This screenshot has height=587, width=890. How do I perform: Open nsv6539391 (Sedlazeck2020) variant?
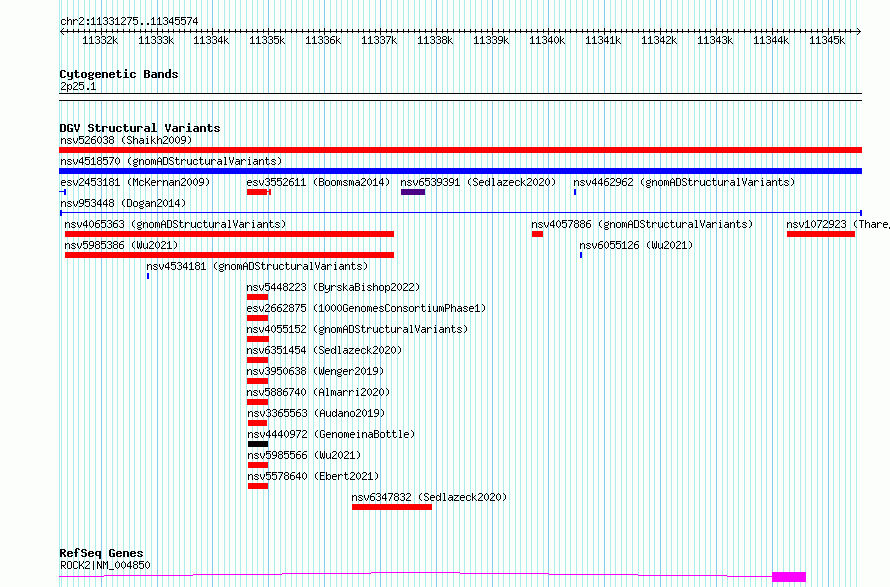[478, 182]
